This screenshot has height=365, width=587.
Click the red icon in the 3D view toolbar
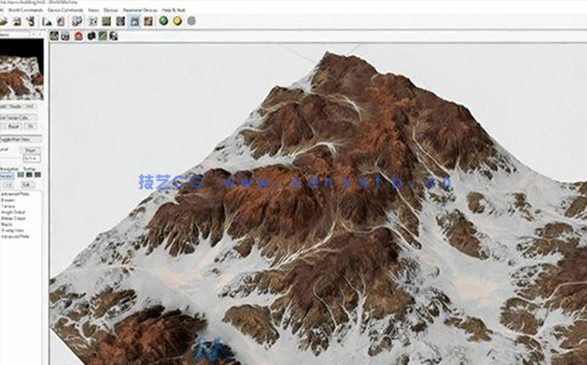tap(78, 36)
